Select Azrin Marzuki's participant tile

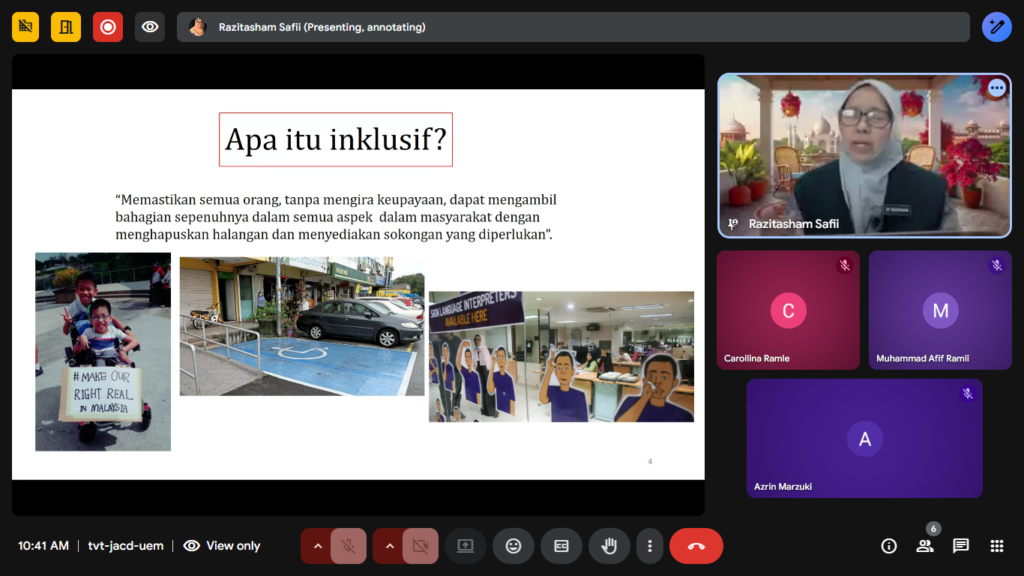(x=864, y=438)
